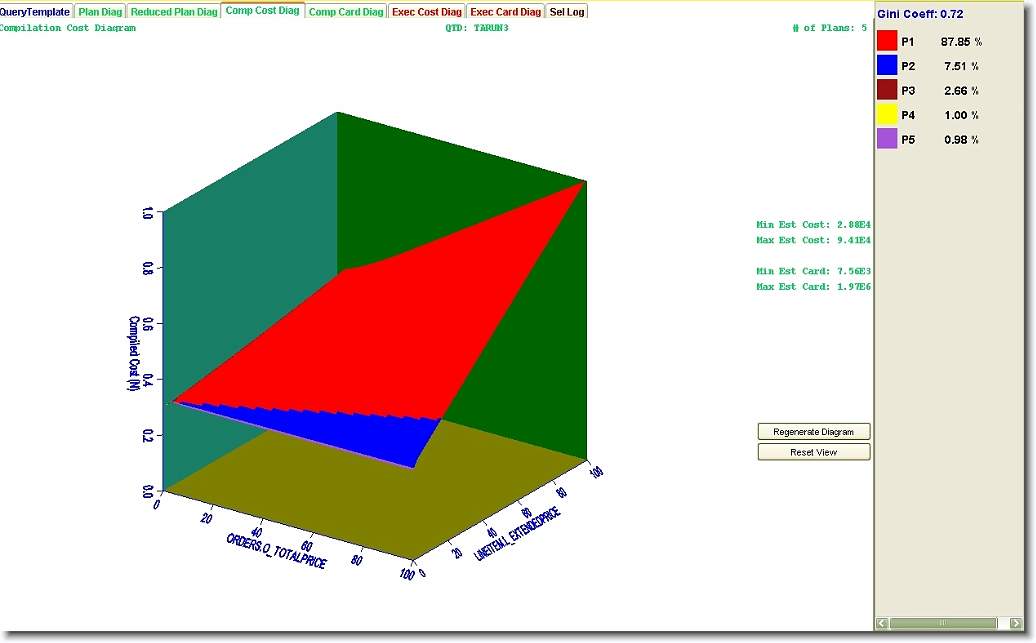Click the blue P2 color swatch
This screenshot has height=643, width=1036.
[x=887, y=66]
